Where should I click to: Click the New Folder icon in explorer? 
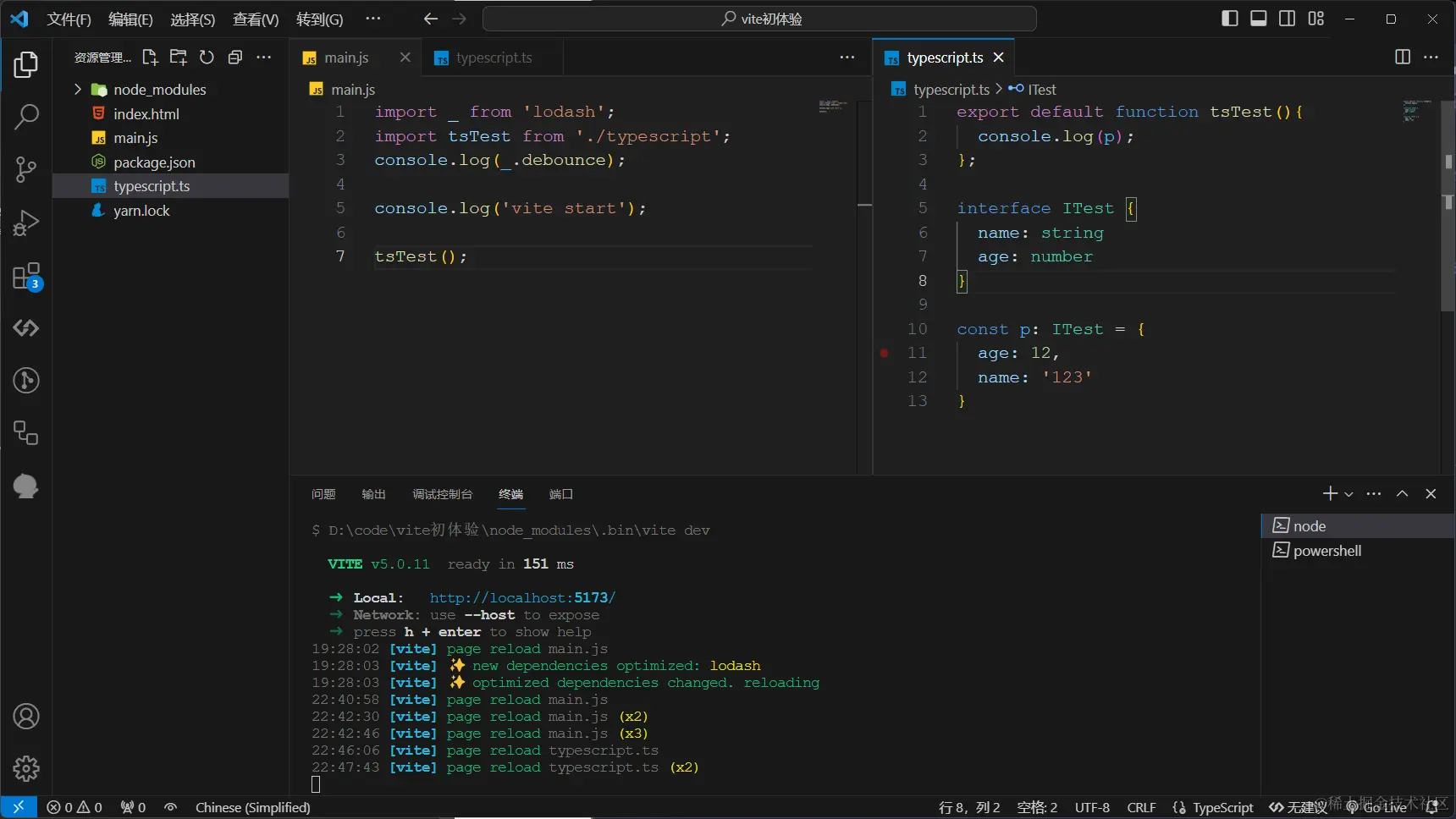pyautogui.click(x=178, y=58)
